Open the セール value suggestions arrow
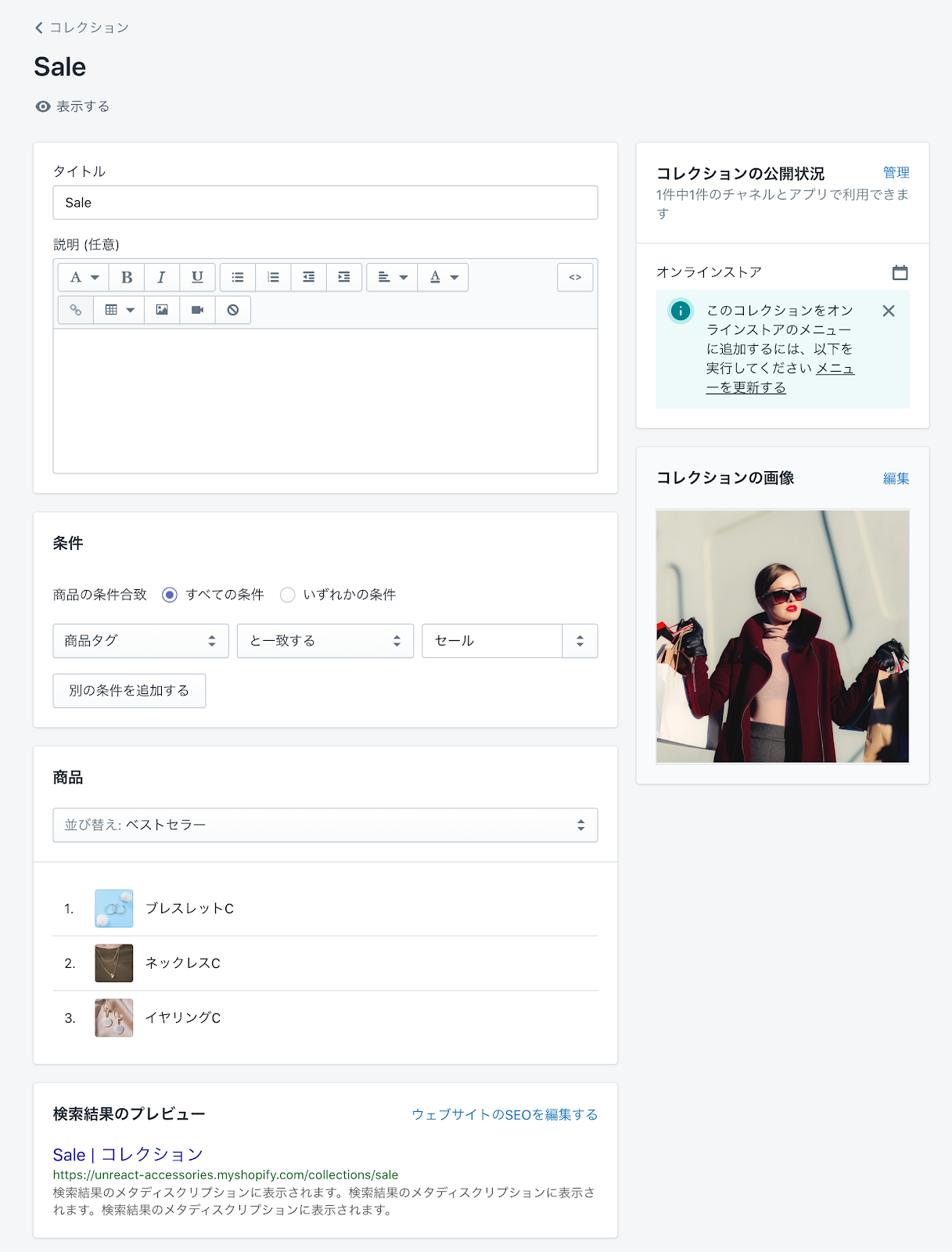This screenshot has height=1252, width=952. [580, 641]
